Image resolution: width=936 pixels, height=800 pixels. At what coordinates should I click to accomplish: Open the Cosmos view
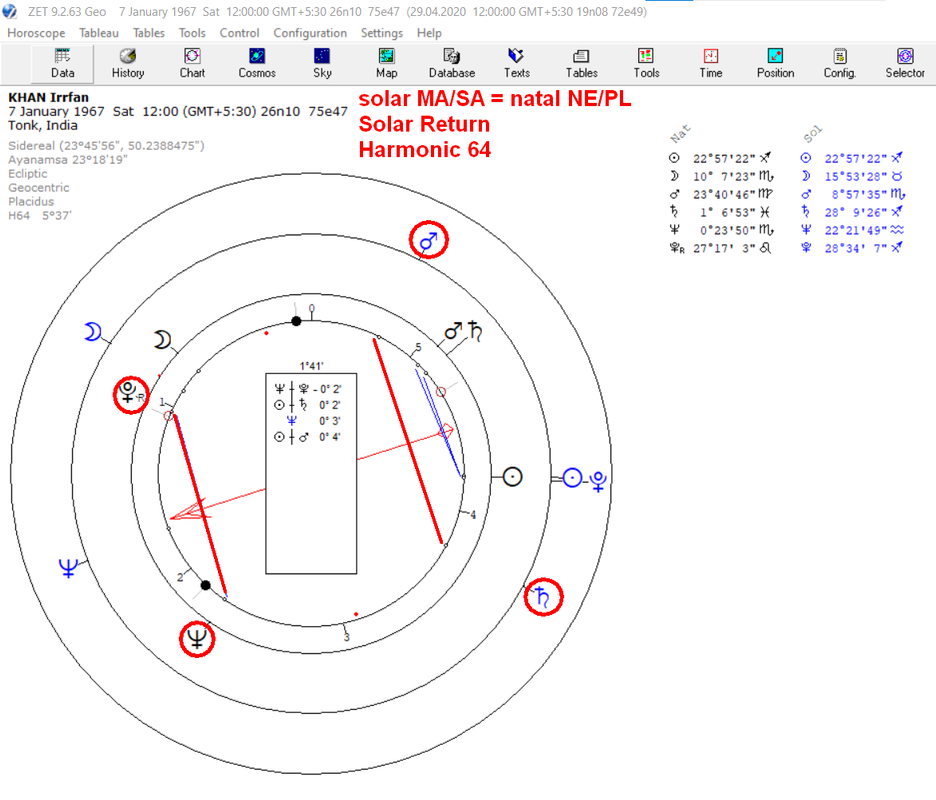coord(257,64)
